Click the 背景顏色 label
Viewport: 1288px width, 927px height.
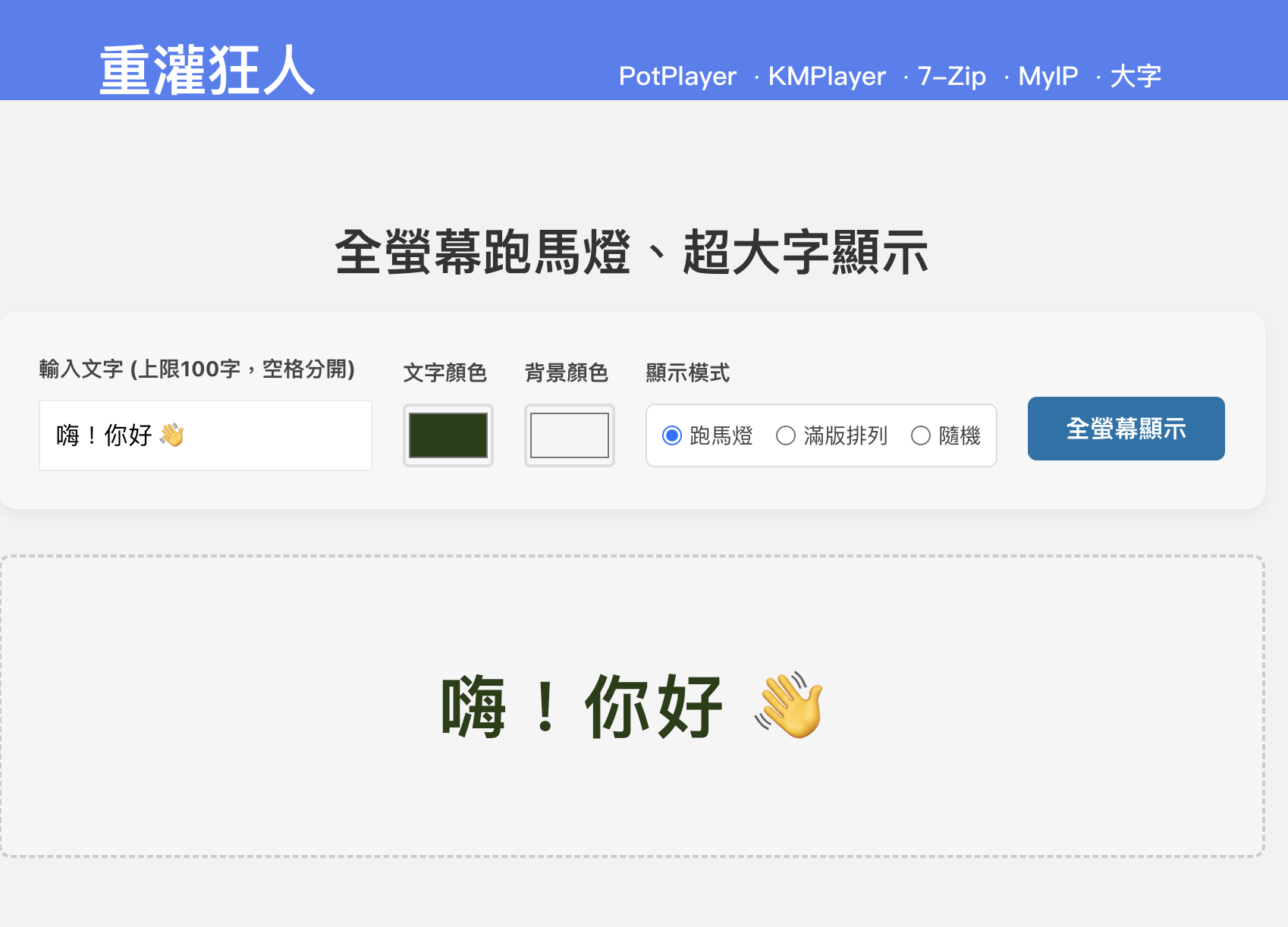coord(567,372)
